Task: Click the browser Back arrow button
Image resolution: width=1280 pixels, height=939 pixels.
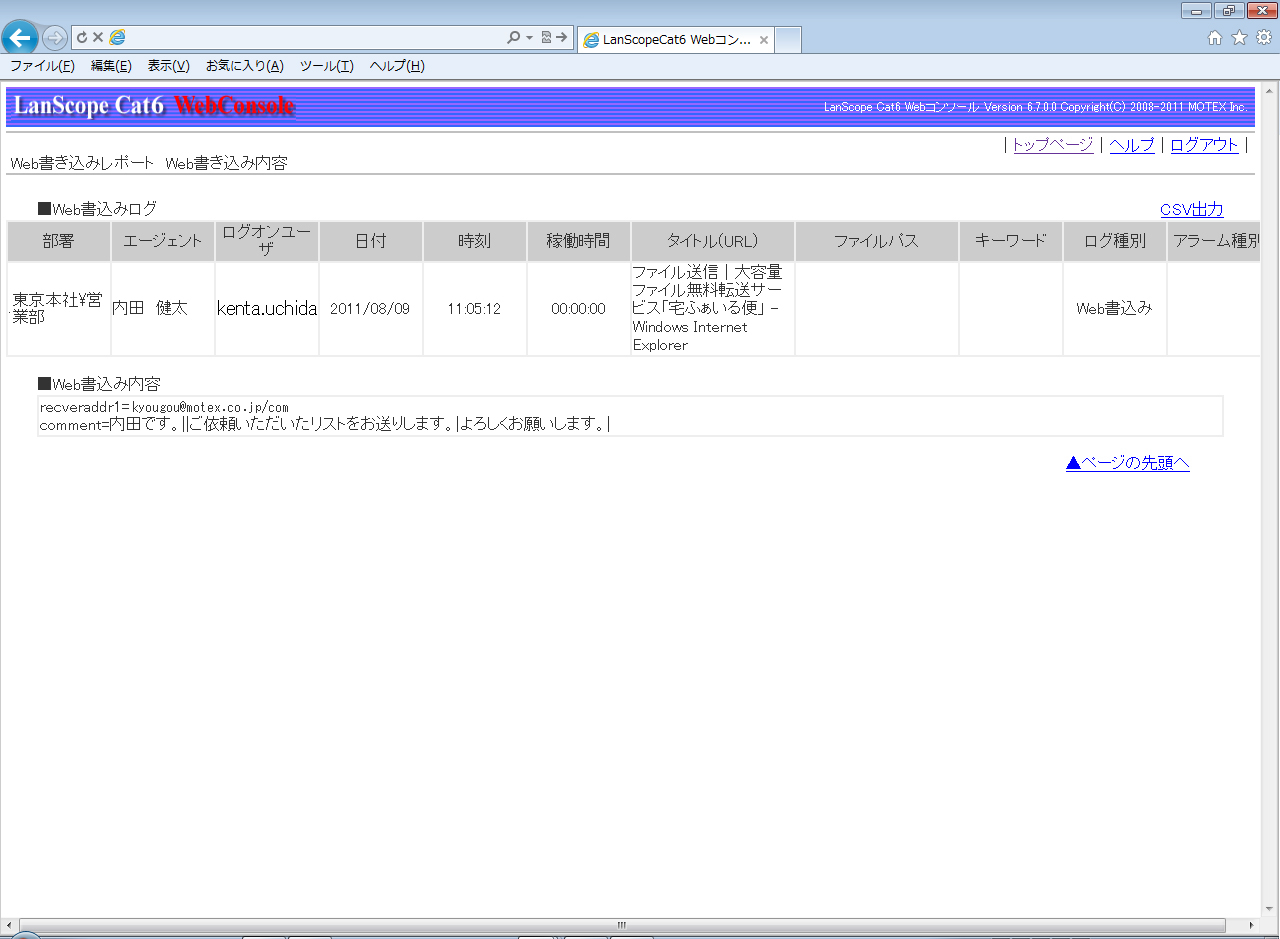Action: click(x=20, y=38)
